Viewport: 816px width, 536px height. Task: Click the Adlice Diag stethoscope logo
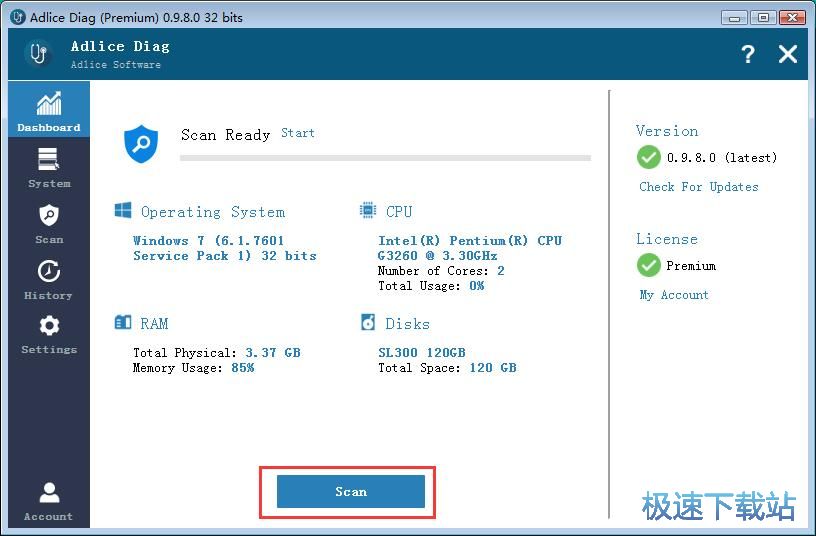coord(38,54)
